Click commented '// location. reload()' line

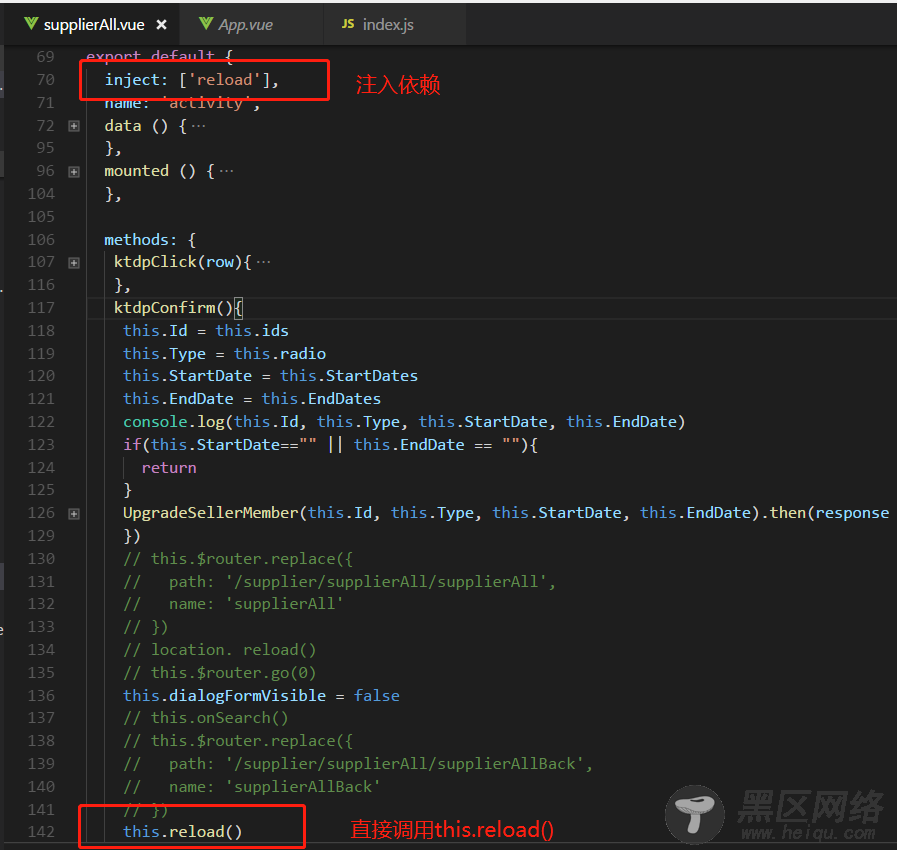click(220, 650)
